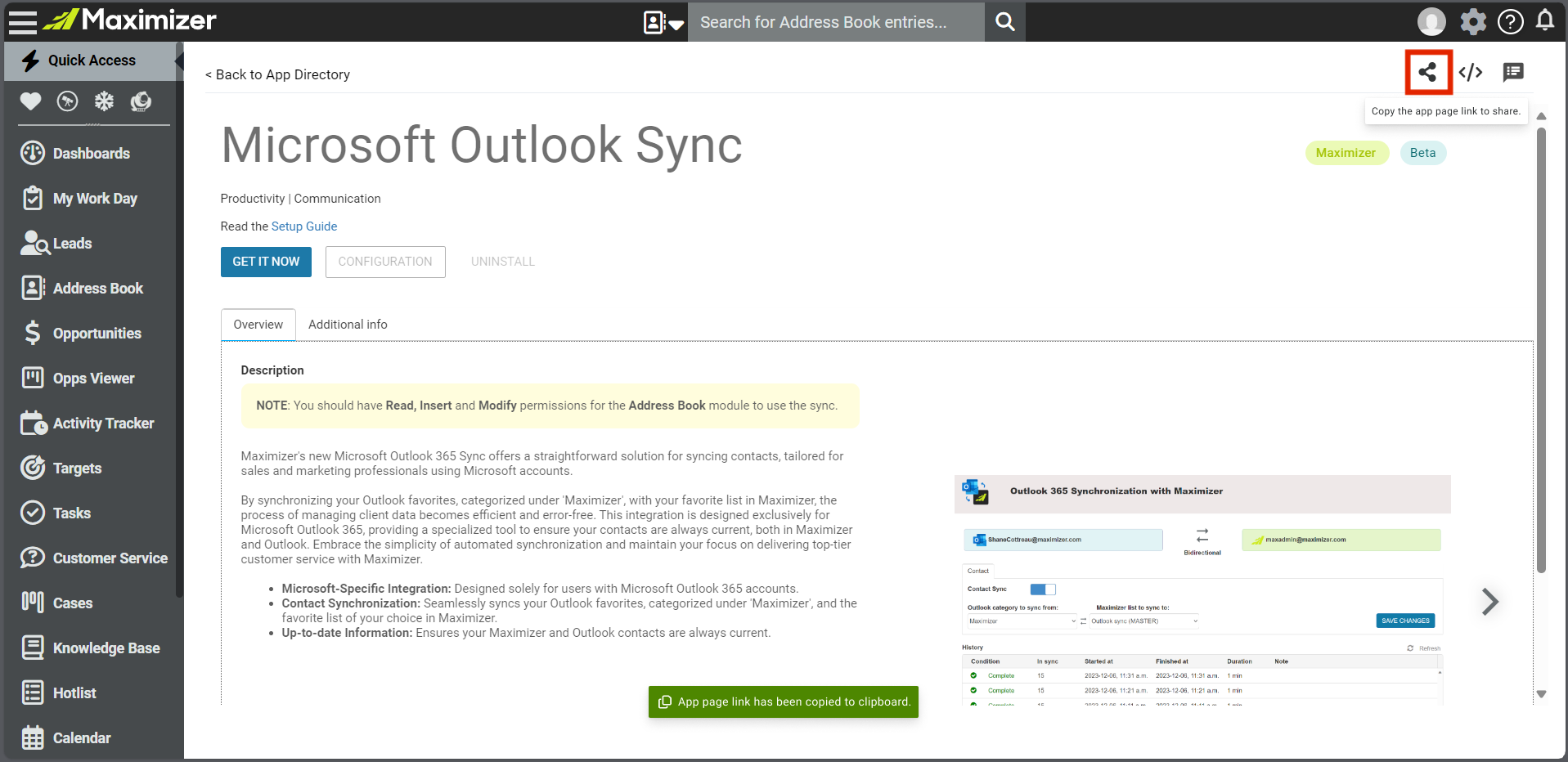Click the page scrollbar down arrow
1568x762 pixels.
tap(1541, 694)
